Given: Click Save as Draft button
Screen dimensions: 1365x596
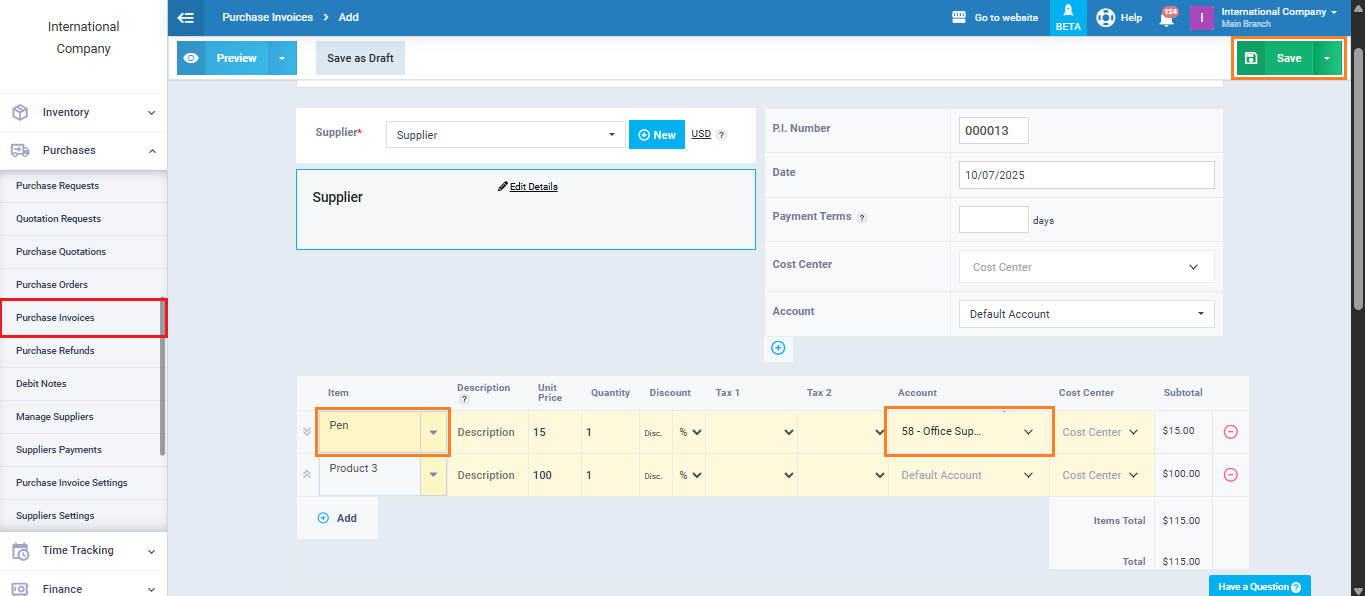Looking at the screenshot, I should (360, 58).
